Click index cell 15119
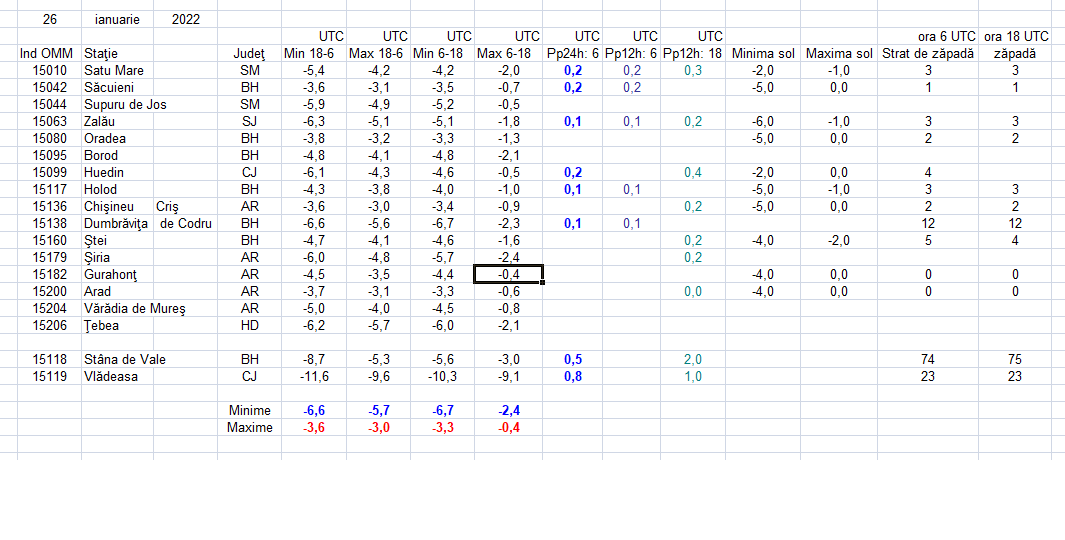 point(50,376)
